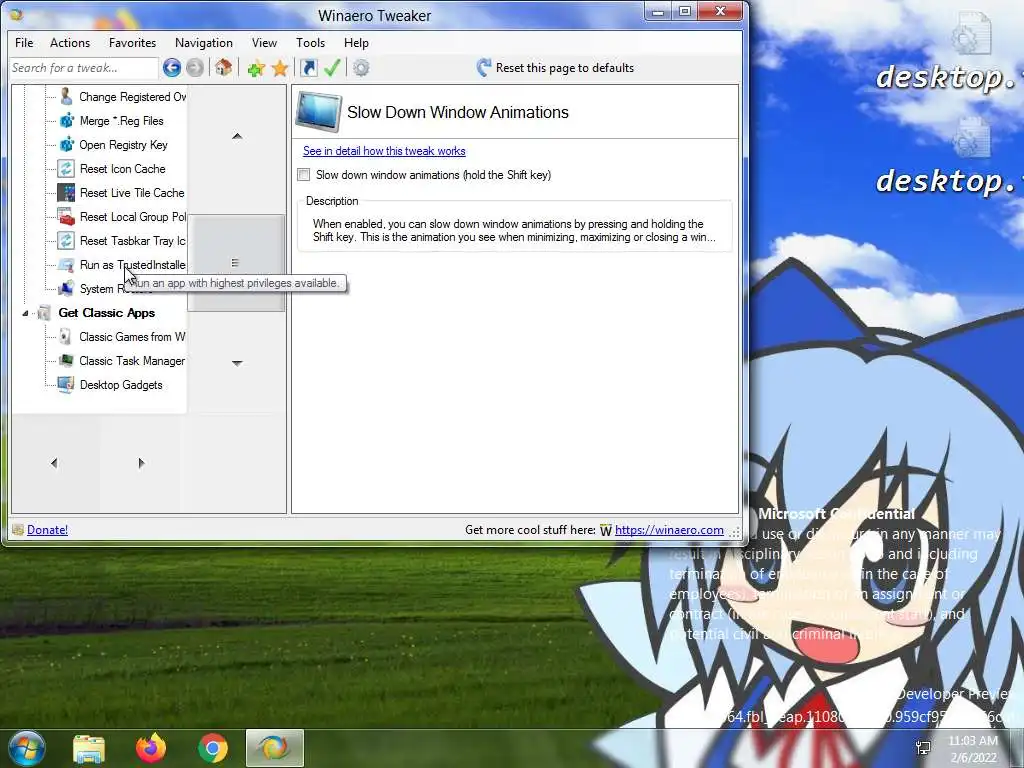Open the View menu
The width and height of the screenshot is (1024, 768).
click(x=264, y=42)
